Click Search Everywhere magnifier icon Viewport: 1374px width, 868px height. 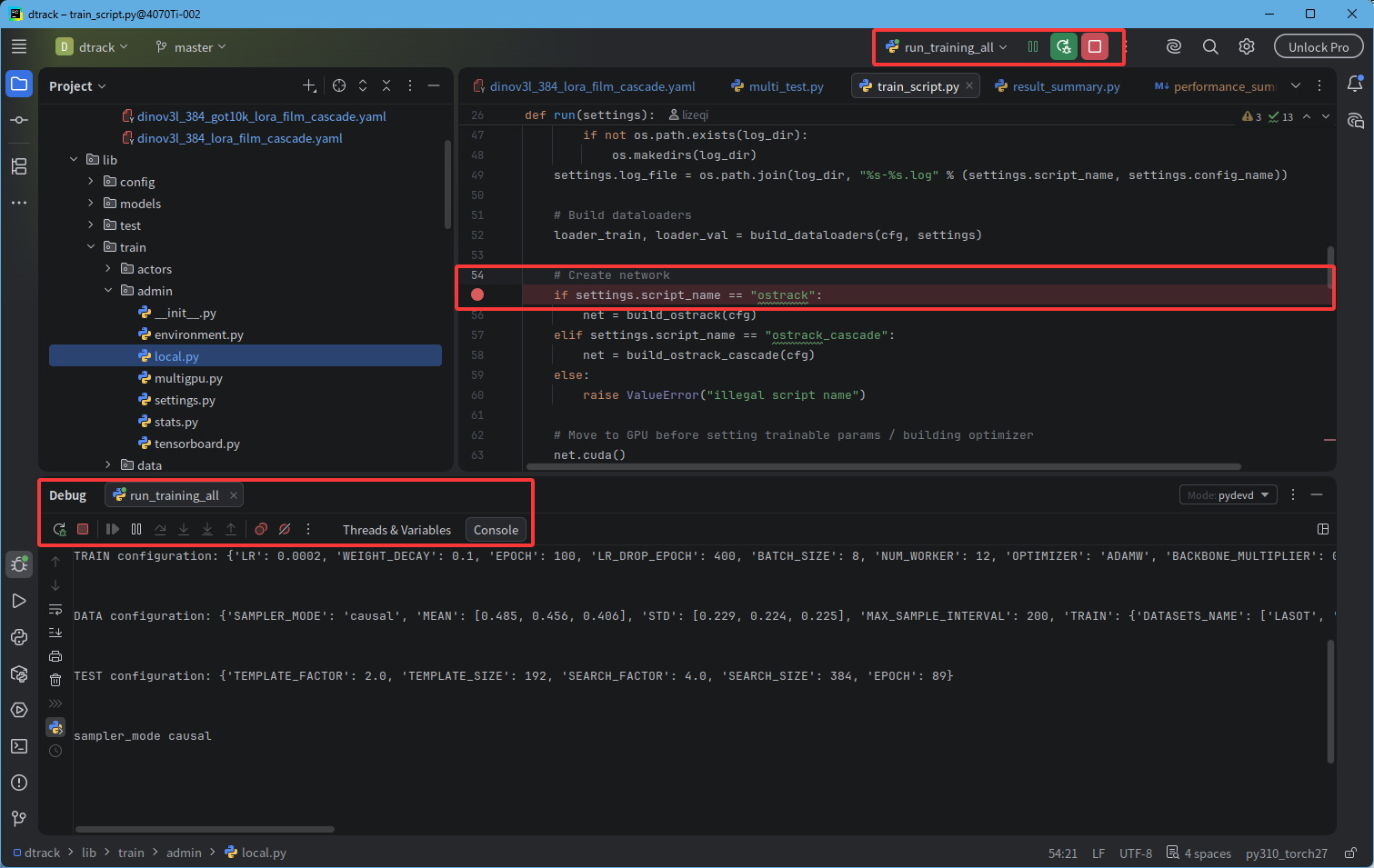(1210, 47)
